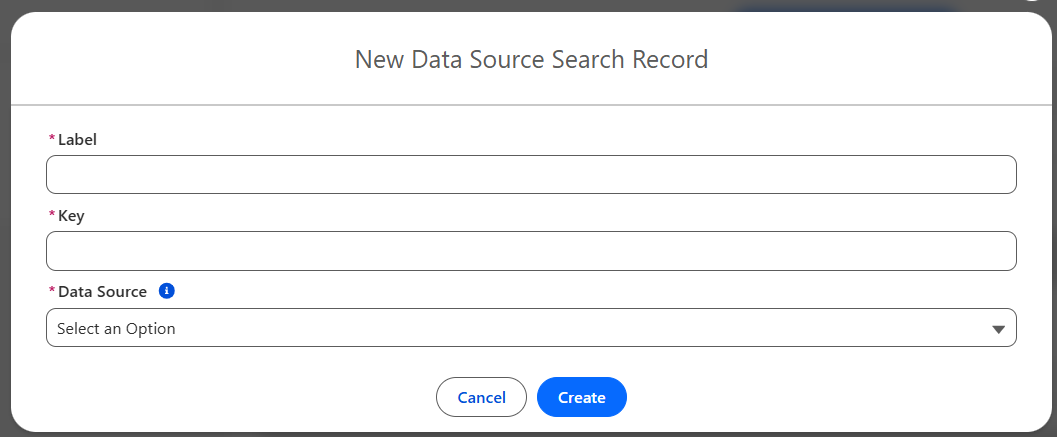Click the divider line under the dialog title
Viewport: 1057px width, 437px height.
(531, 104)
